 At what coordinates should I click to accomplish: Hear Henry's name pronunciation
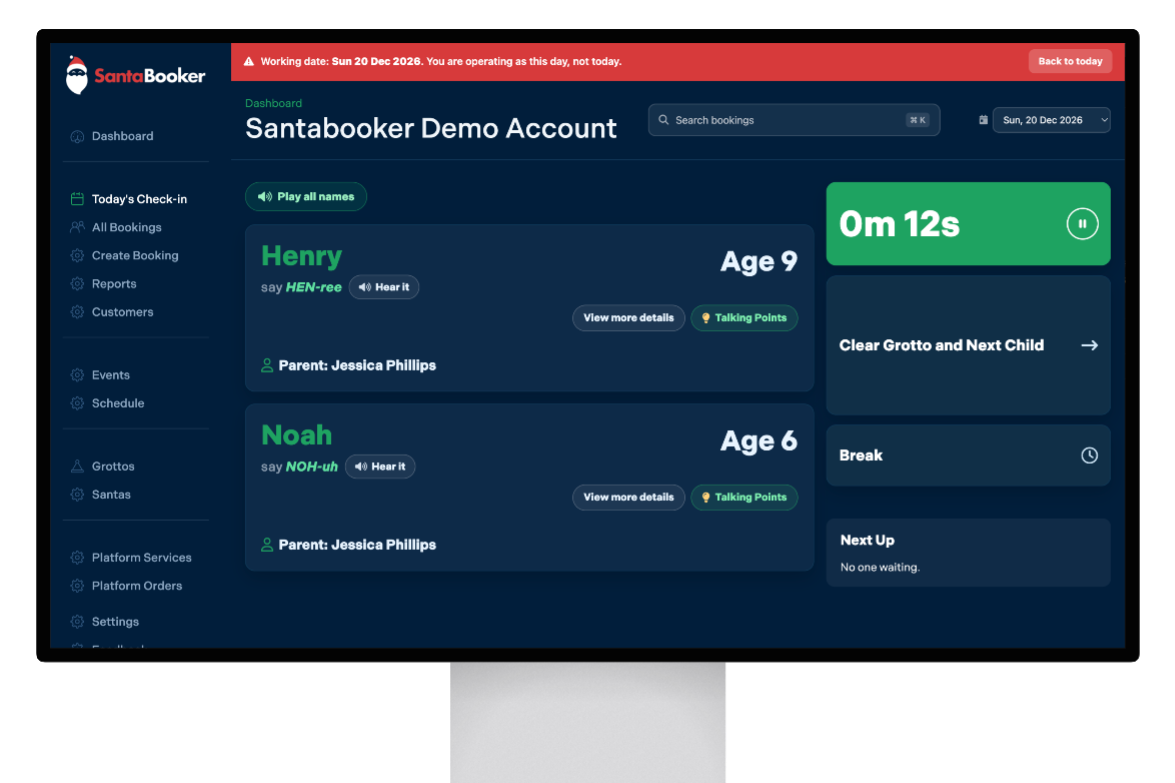[x=384, y=287]
